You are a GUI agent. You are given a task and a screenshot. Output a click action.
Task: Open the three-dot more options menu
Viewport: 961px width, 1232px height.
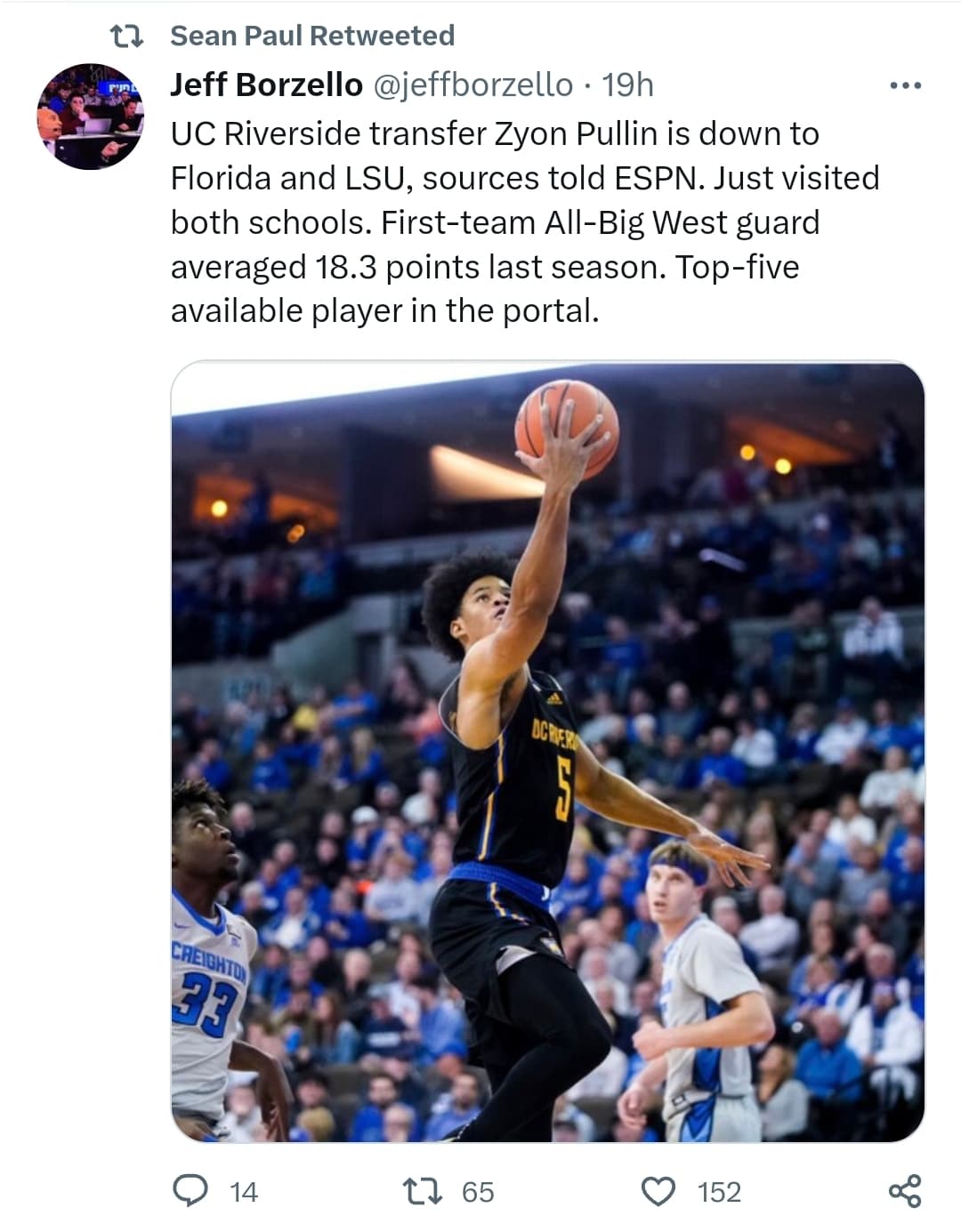coord(905,86)
